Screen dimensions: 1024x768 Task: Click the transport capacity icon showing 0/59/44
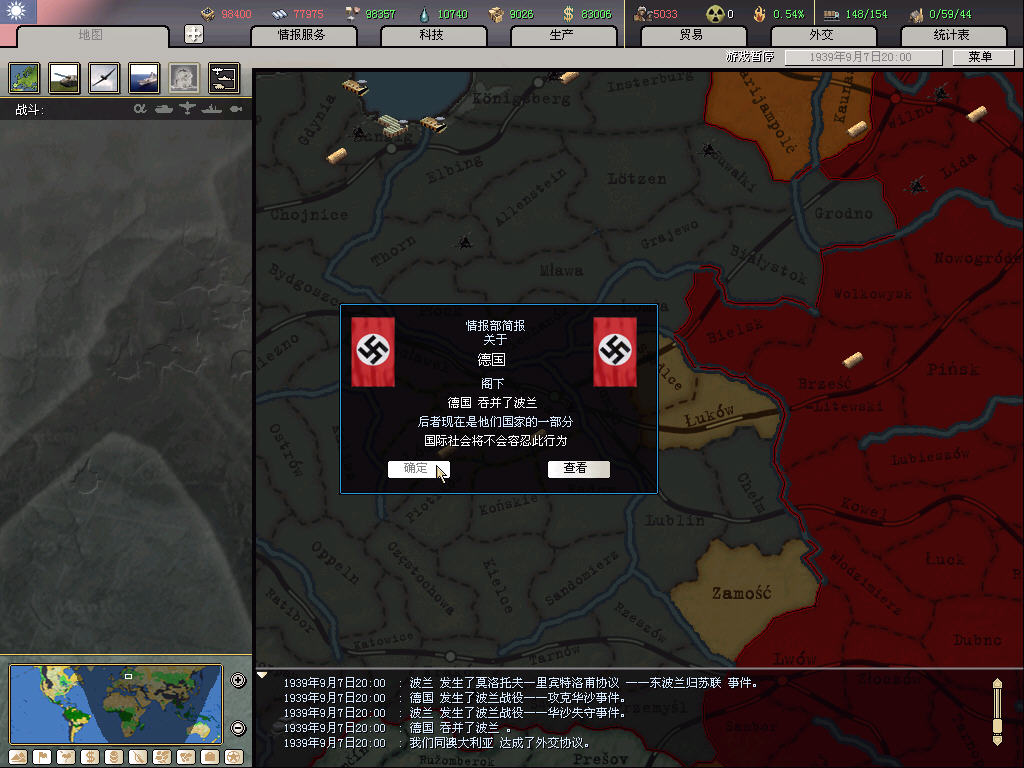click(x=917, y=14)
